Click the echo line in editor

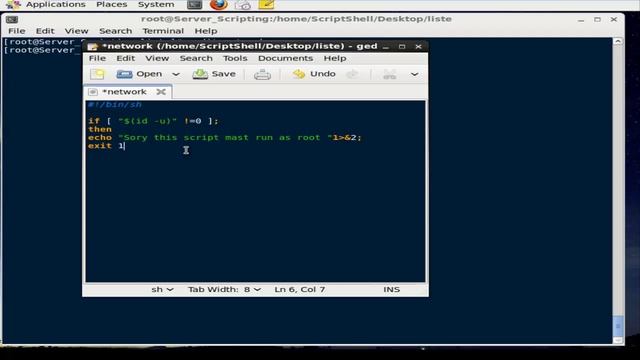pyautogui.click(x=224, y=138)
